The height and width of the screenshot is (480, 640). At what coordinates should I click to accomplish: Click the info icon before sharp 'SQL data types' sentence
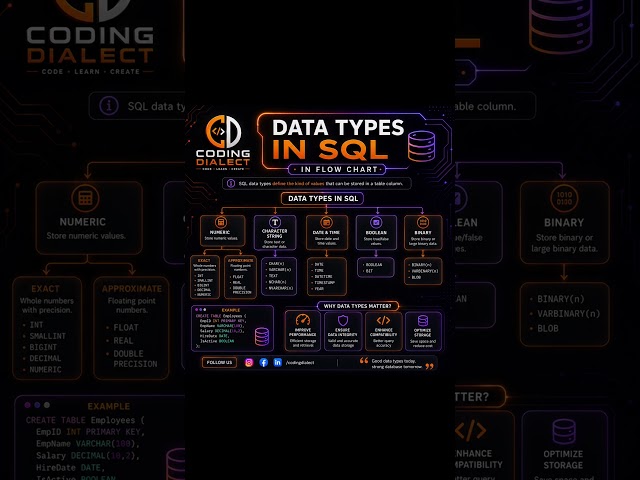231,184
